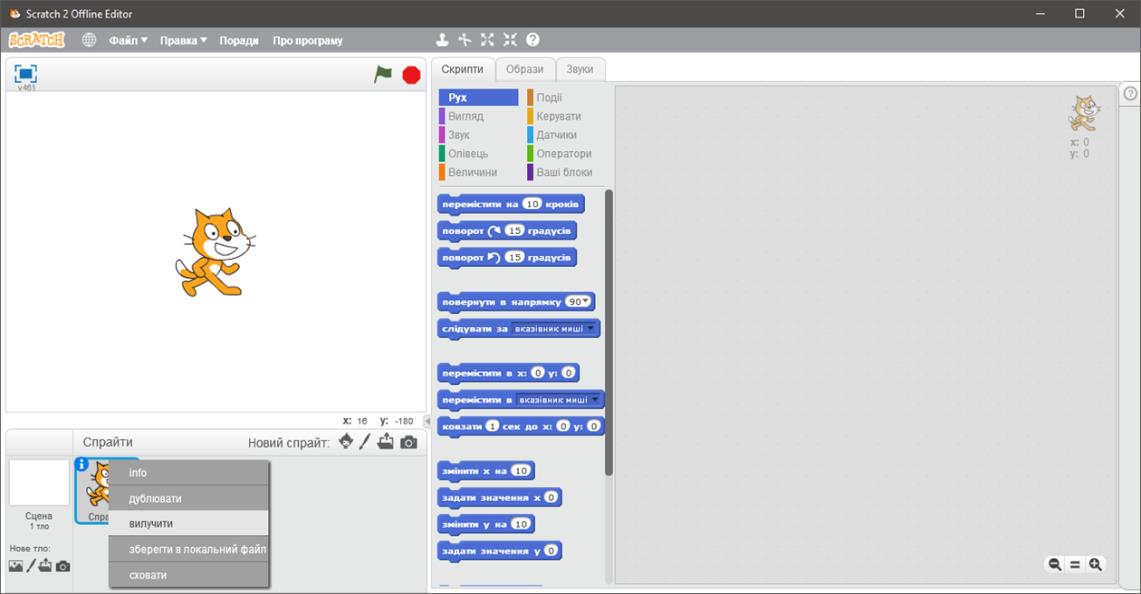
Task: Choose дублювати in the context menu
Action: pos(188,499)
